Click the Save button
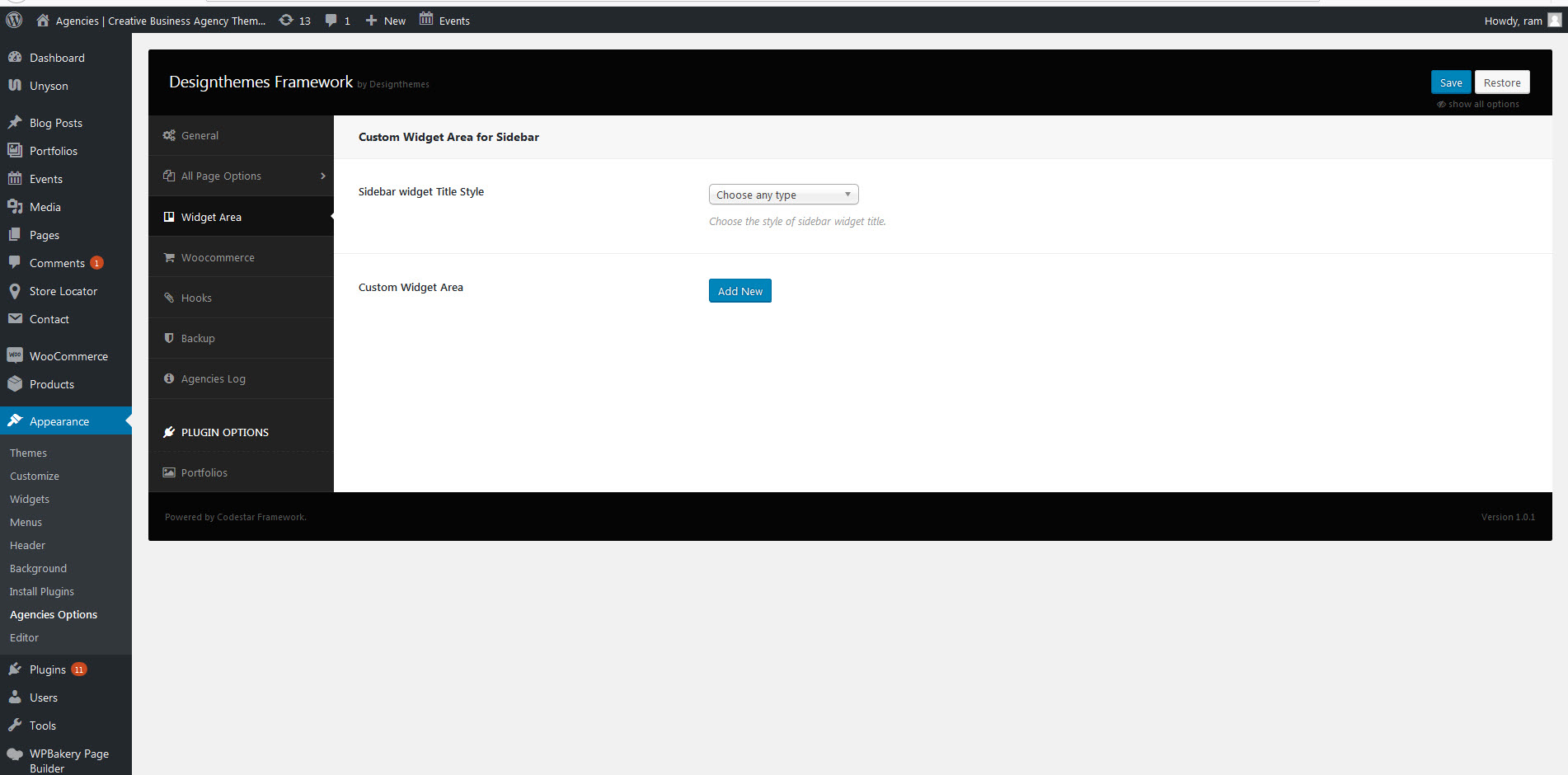The height and width of the screenshot is (775, 1568). (x=1451, y=82)
